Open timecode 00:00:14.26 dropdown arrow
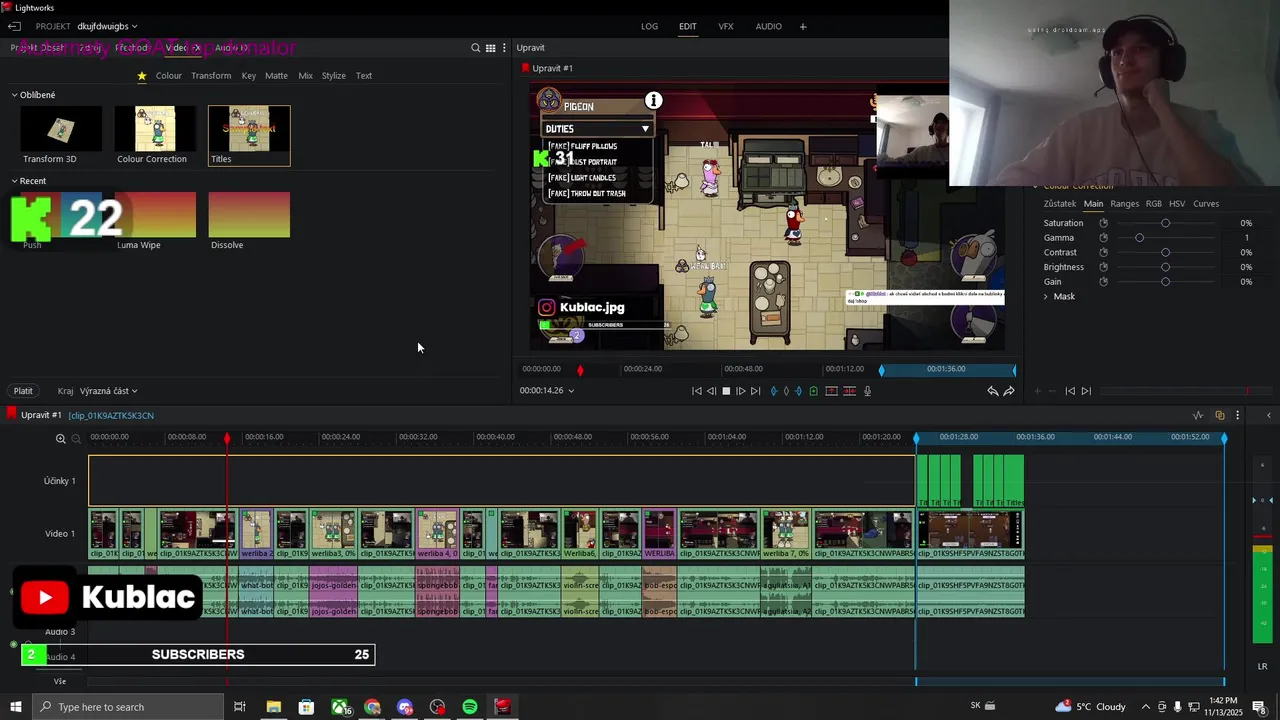This screenshot has width=1280, height=720. [571, 391]
